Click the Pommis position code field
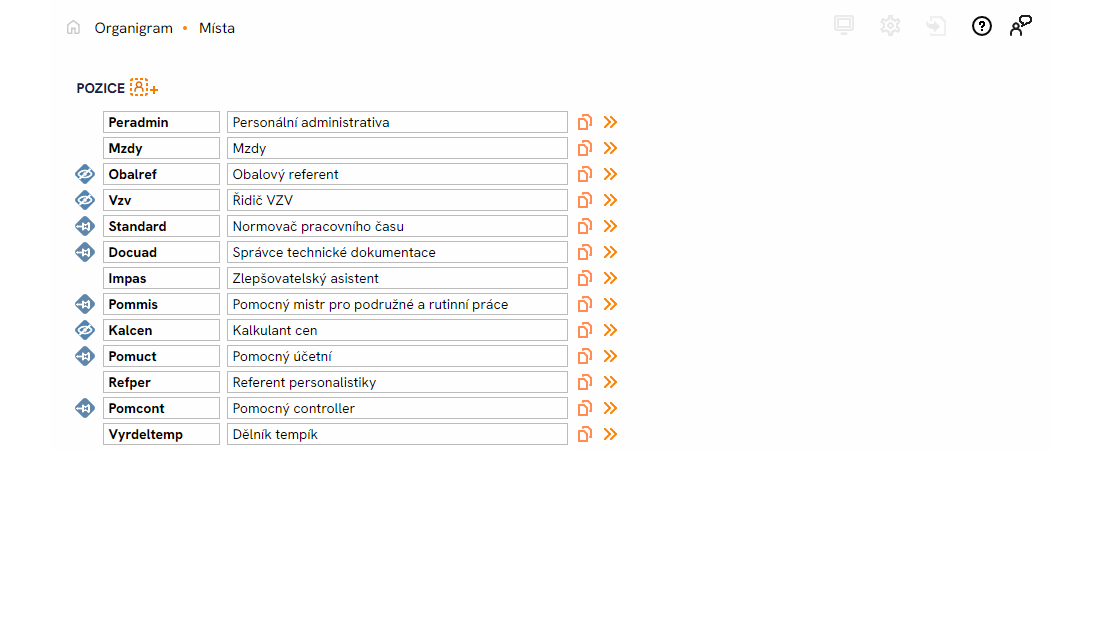 click(161, 304)
